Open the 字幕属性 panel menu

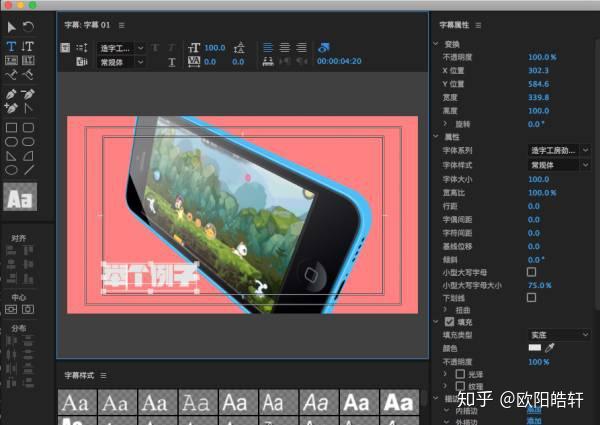(x=478, y=25)
